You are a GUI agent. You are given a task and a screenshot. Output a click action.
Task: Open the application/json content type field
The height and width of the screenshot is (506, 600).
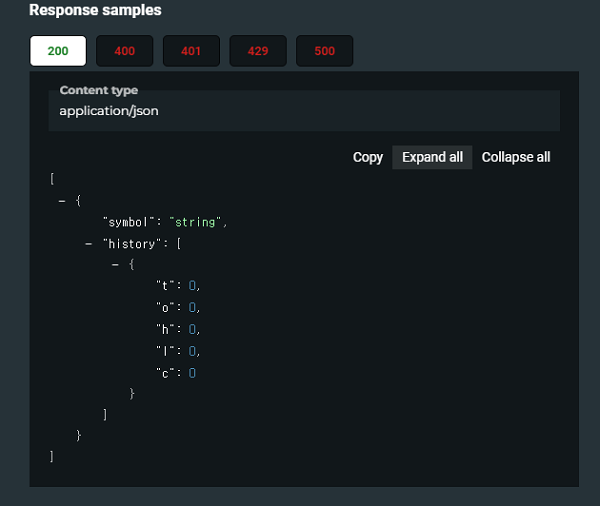click(304, 111)
